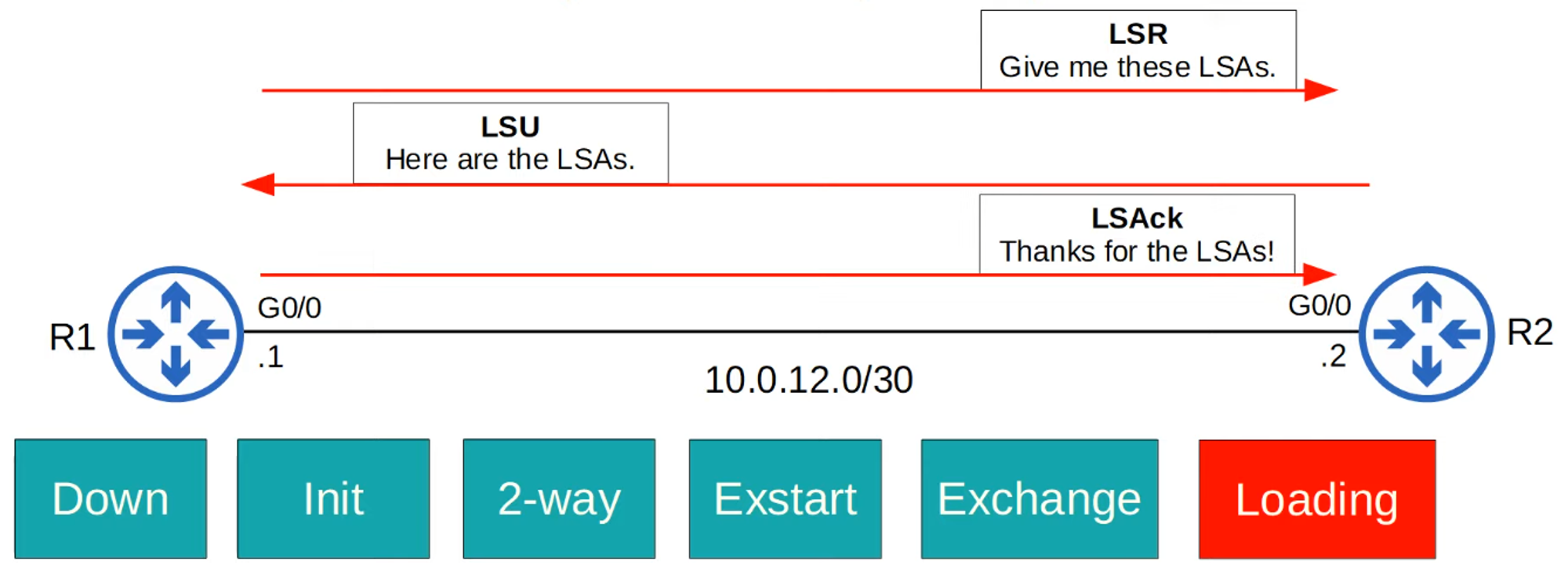Click the LSAck arrowhead pointing right

point(1319,274)
